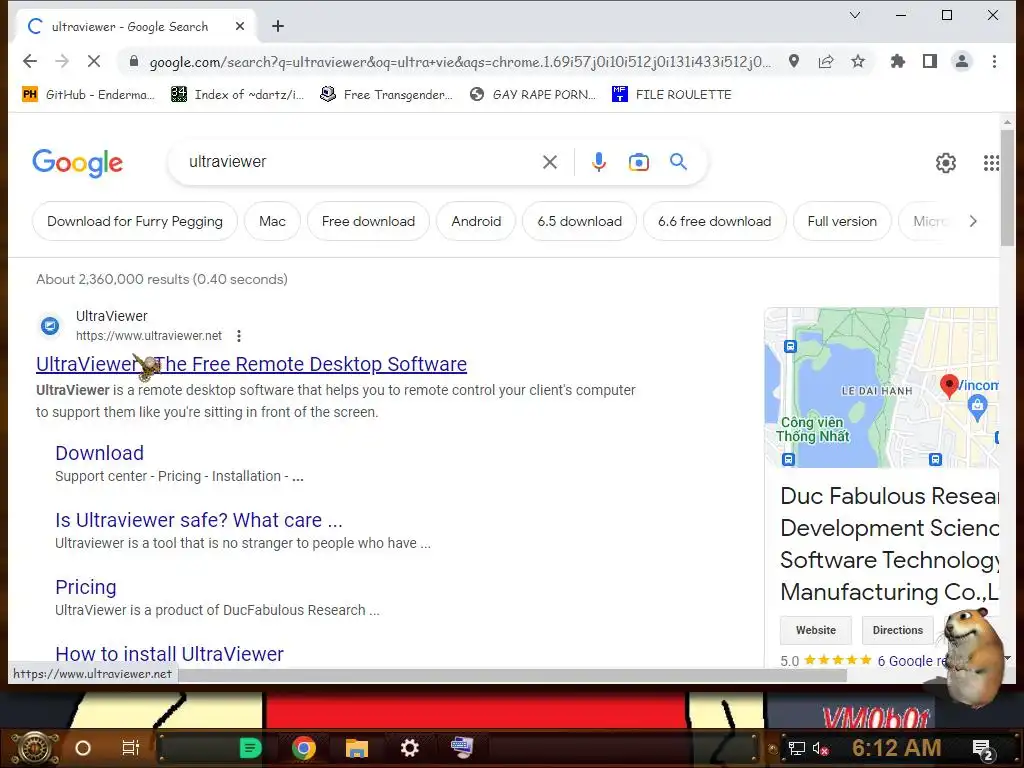Click the Chrome taskbar icon
The image size is (1024, 768).
(x=304, y=748)
